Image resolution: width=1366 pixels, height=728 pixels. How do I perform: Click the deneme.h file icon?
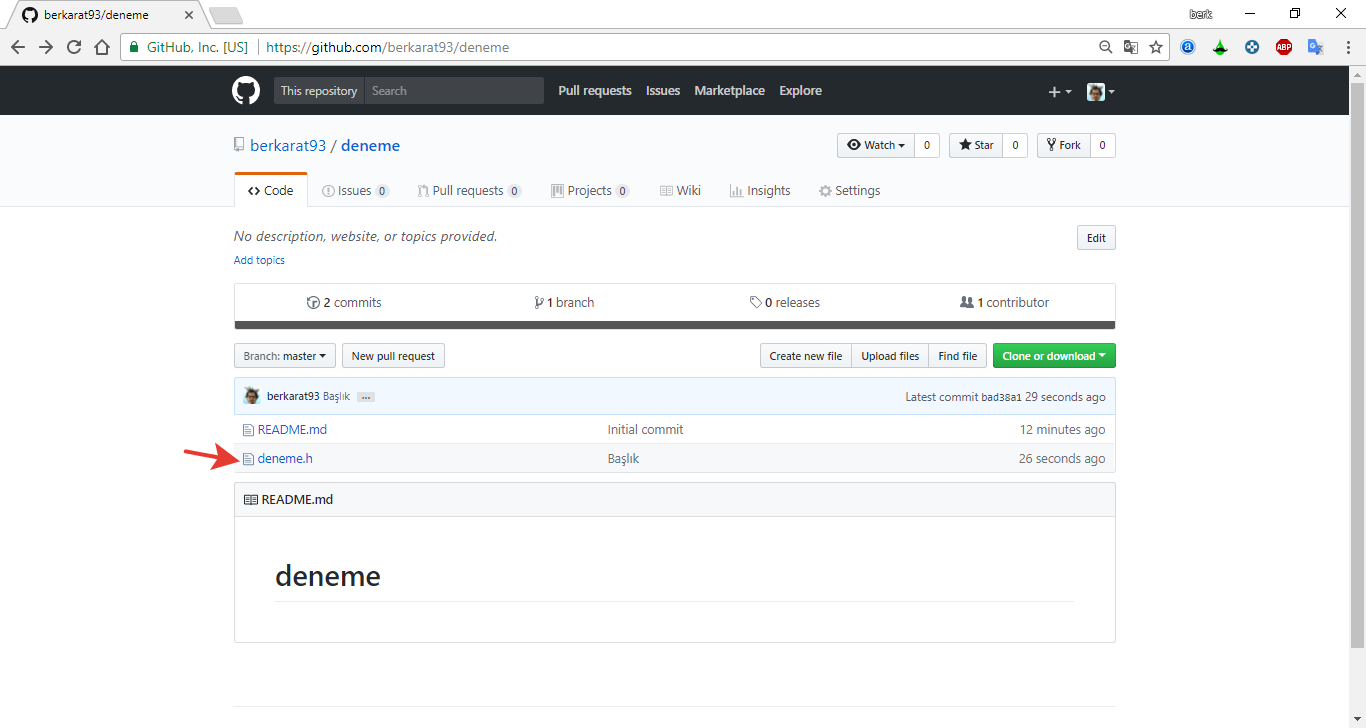point(249,459)
